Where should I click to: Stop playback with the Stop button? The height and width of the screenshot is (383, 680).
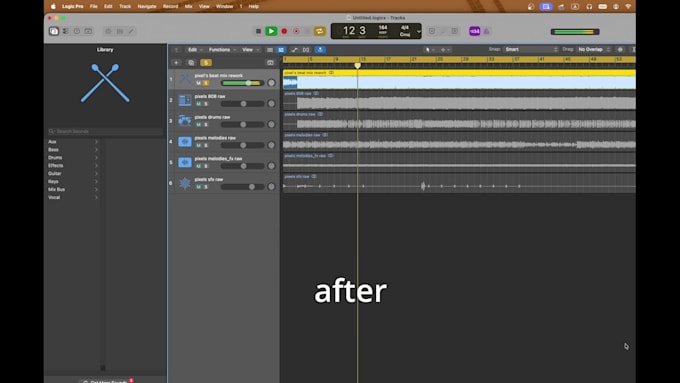[258, 31]
